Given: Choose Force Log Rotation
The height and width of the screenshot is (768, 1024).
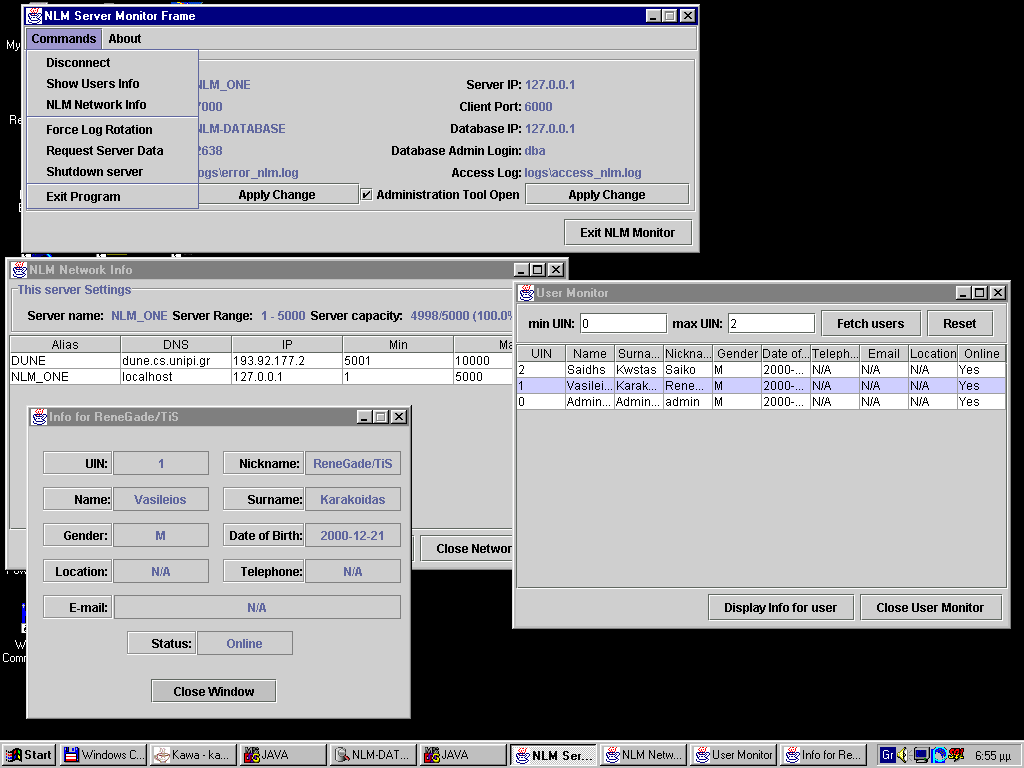Looking at the screenshot, I should coord(99,129).
